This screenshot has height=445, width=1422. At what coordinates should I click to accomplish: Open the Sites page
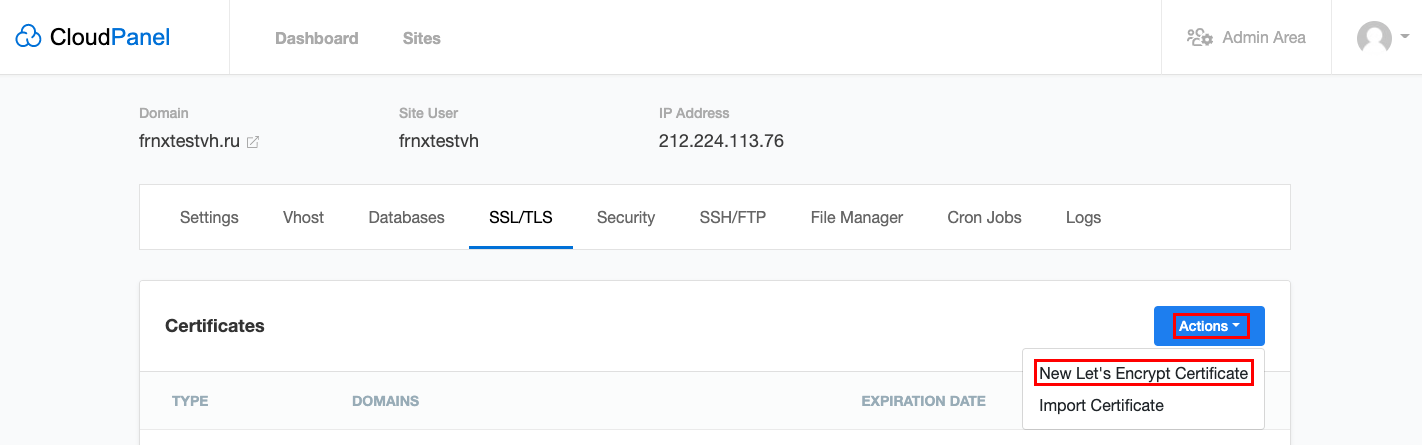(421, 38)
